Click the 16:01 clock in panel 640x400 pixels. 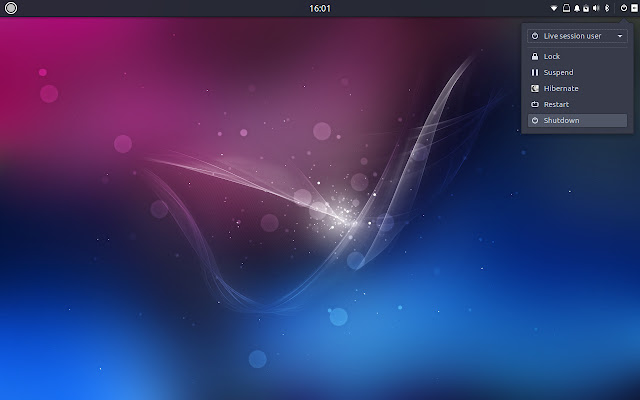[320, 8]
